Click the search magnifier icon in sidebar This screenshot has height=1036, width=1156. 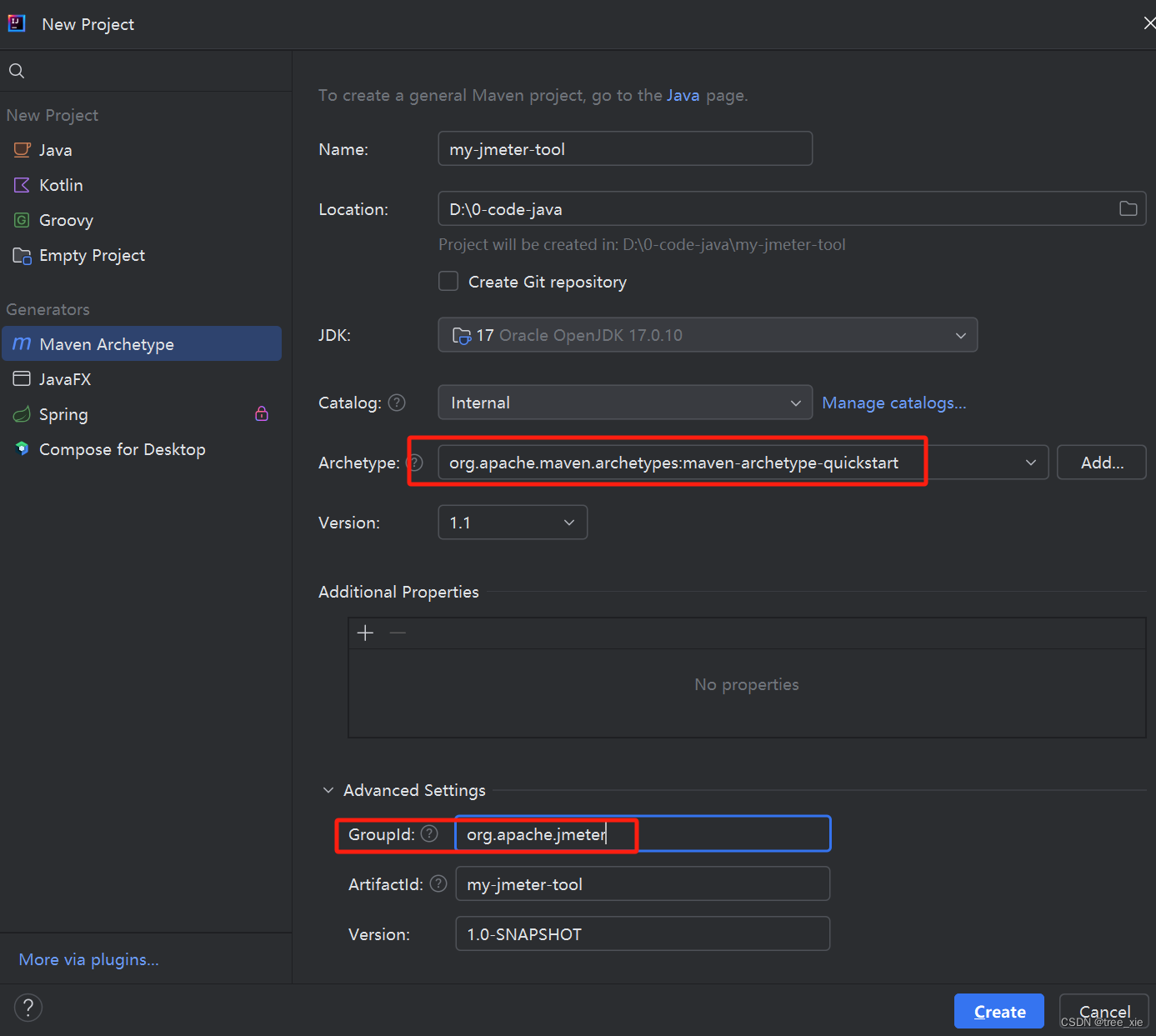17,71
